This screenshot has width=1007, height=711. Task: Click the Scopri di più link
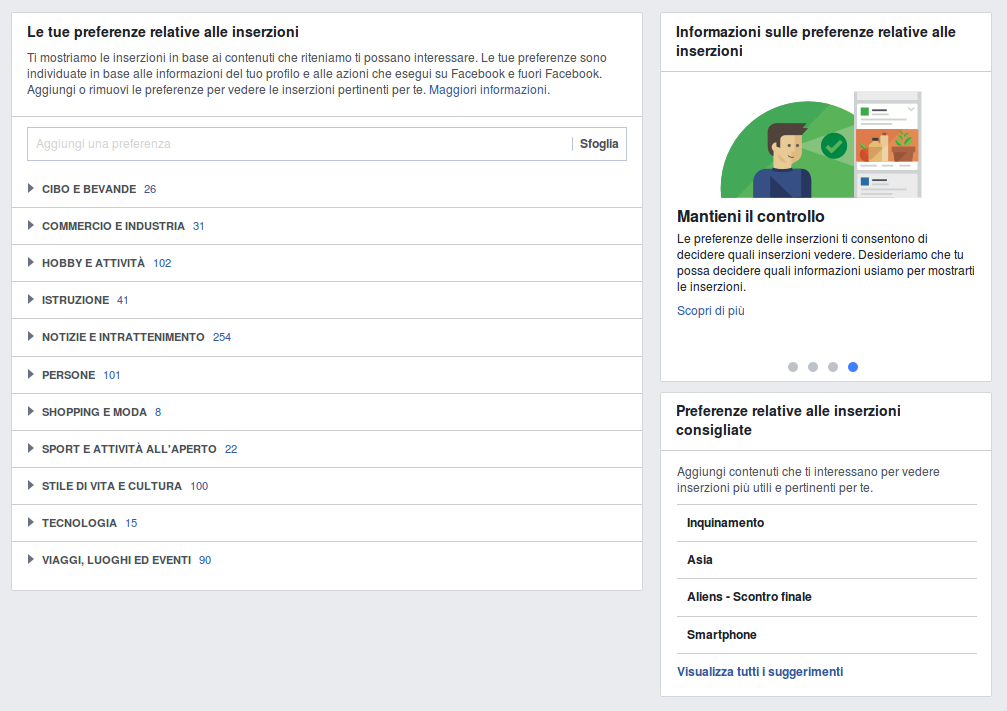(x=710, y=311)
